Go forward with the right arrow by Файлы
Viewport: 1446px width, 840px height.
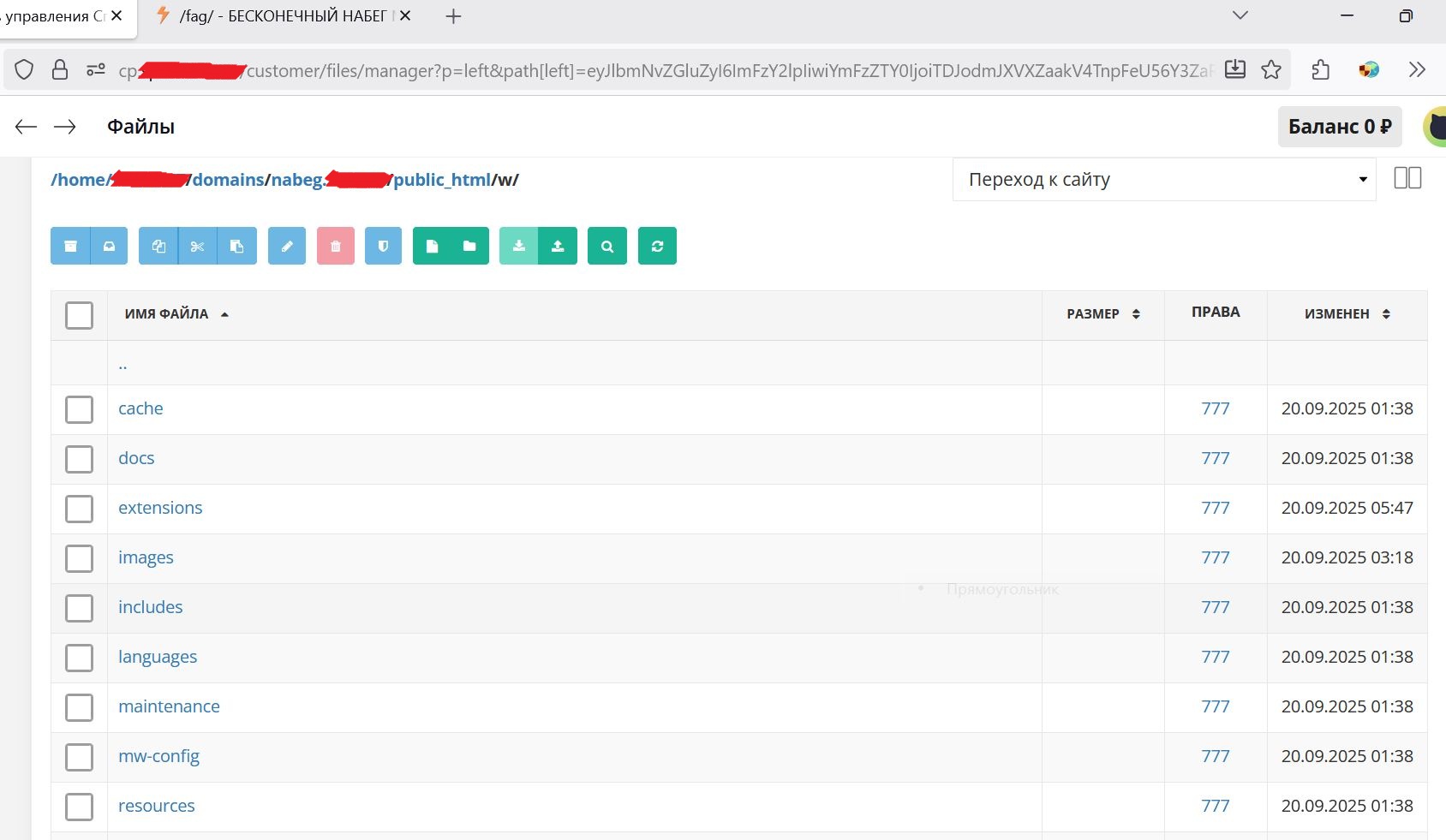[65, 127]
